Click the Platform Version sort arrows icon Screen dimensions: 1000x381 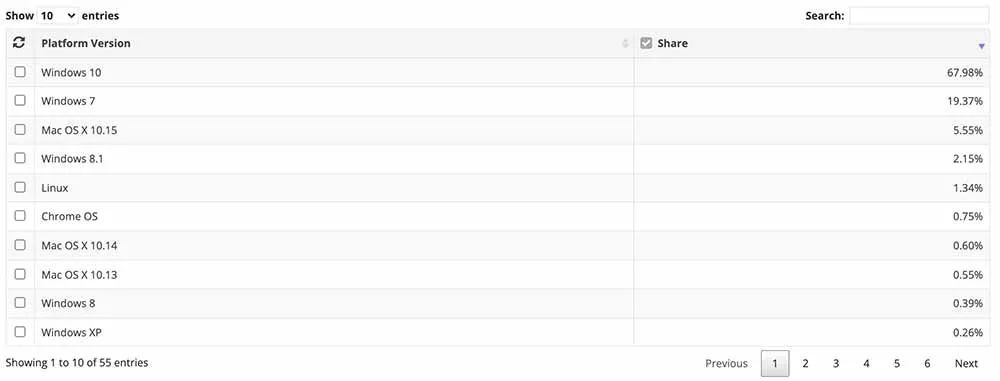625,43
